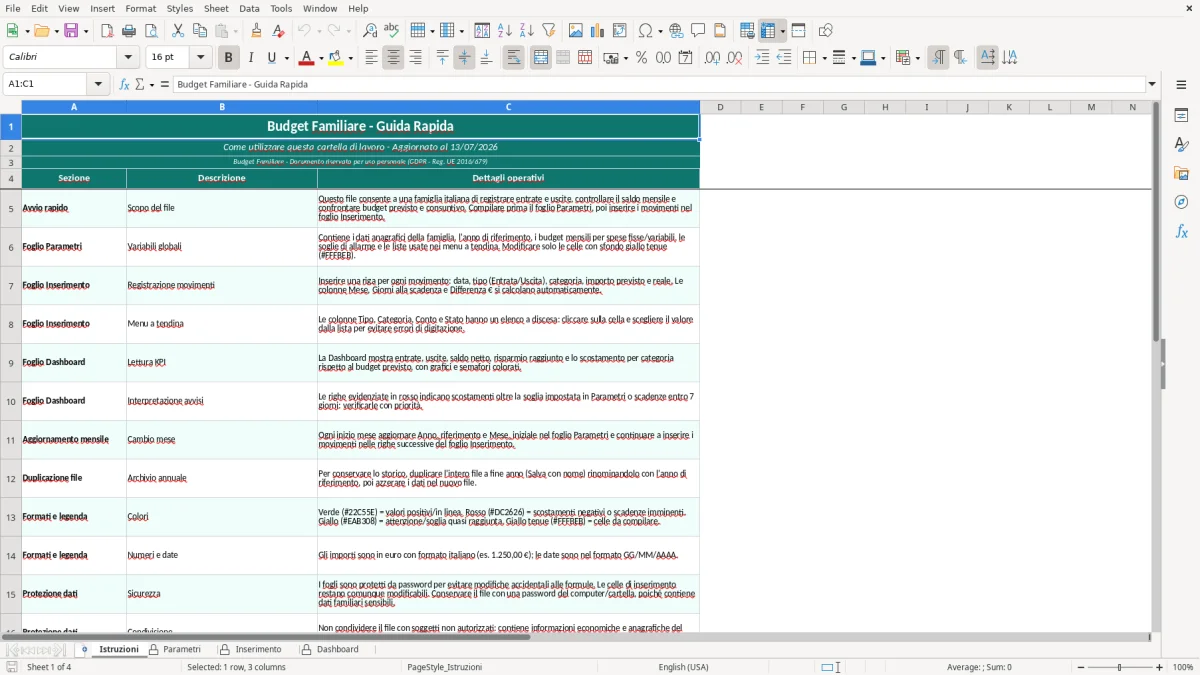The width and height of the screenshot is (1200, 675).
Task: Toggle Center Vertically alignment
Action: (464, 58)
